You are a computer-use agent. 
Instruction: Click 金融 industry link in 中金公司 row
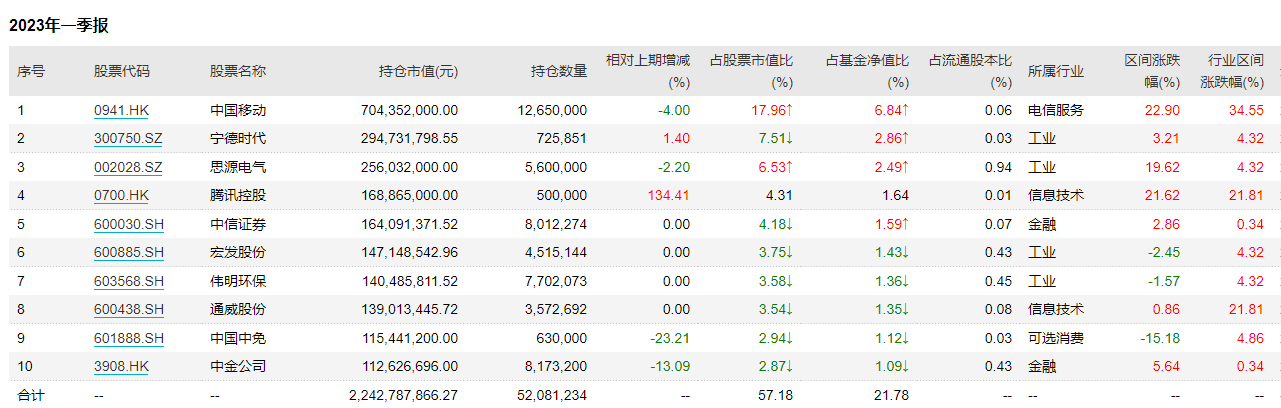point(1042,367)
